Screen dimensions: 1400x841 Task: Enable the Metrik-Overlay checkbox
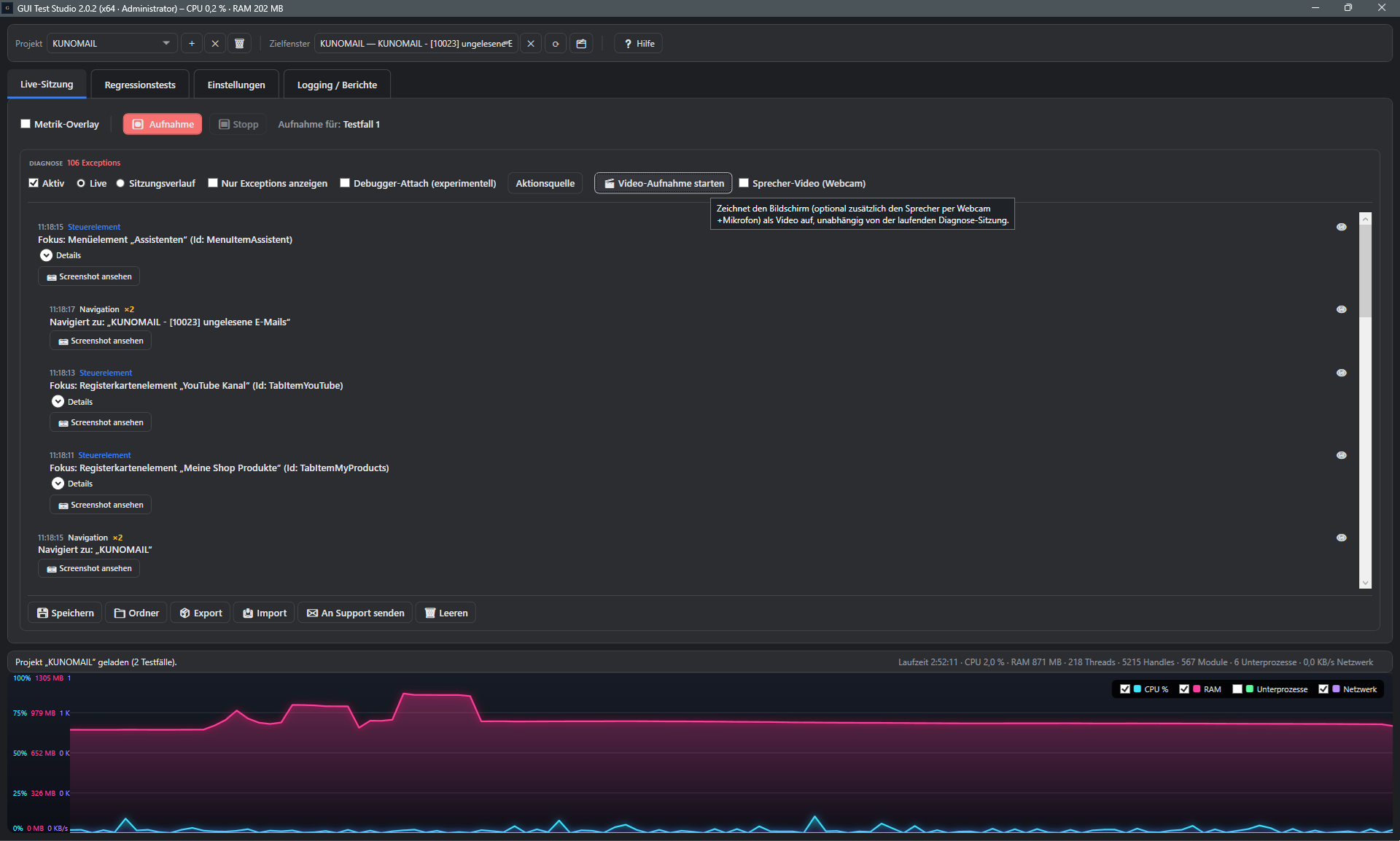(26, 124)
